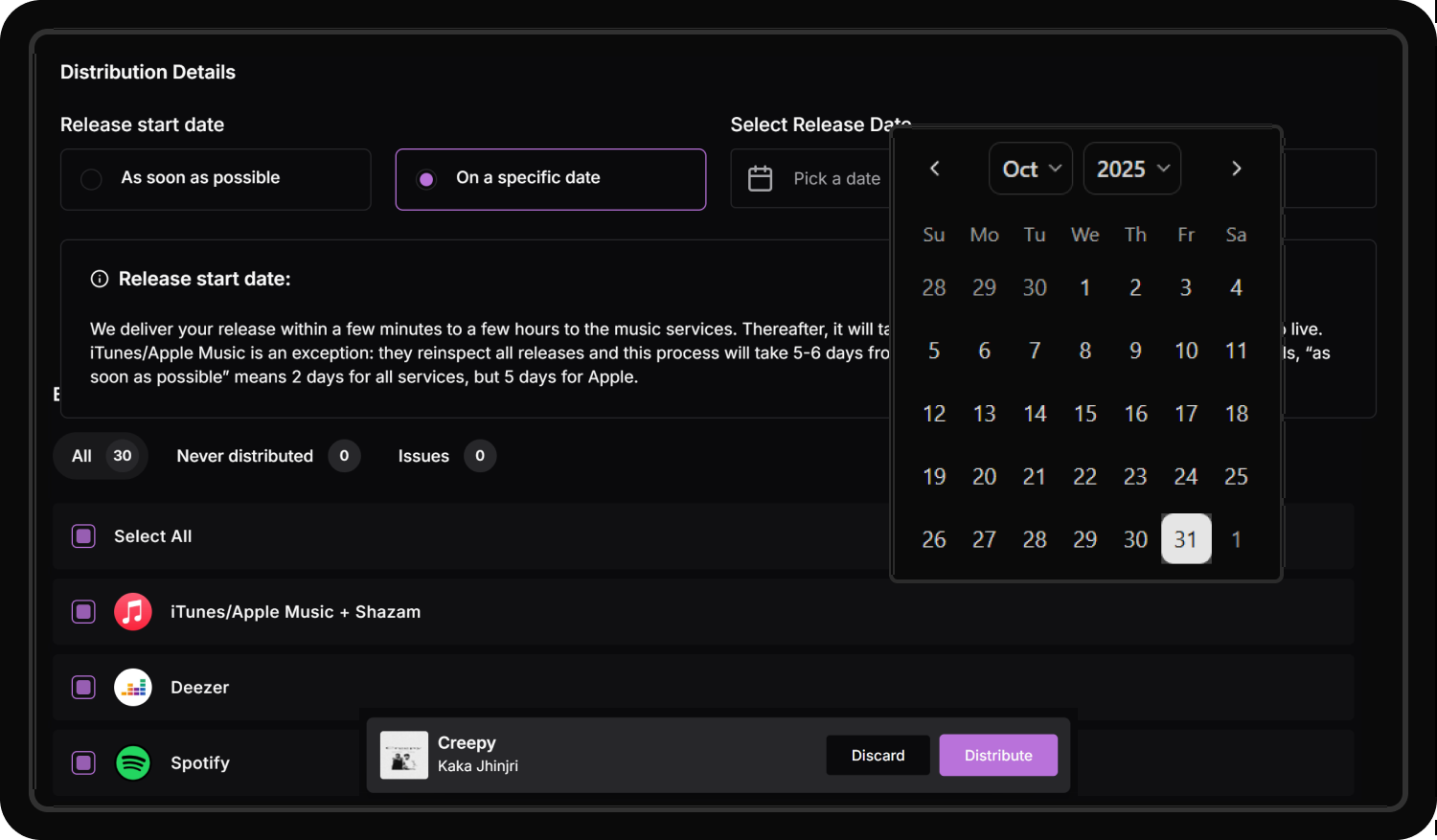Click the Deezer logo icon
The width and height of the screenshot is (1437, 840).
pos(133,688)
